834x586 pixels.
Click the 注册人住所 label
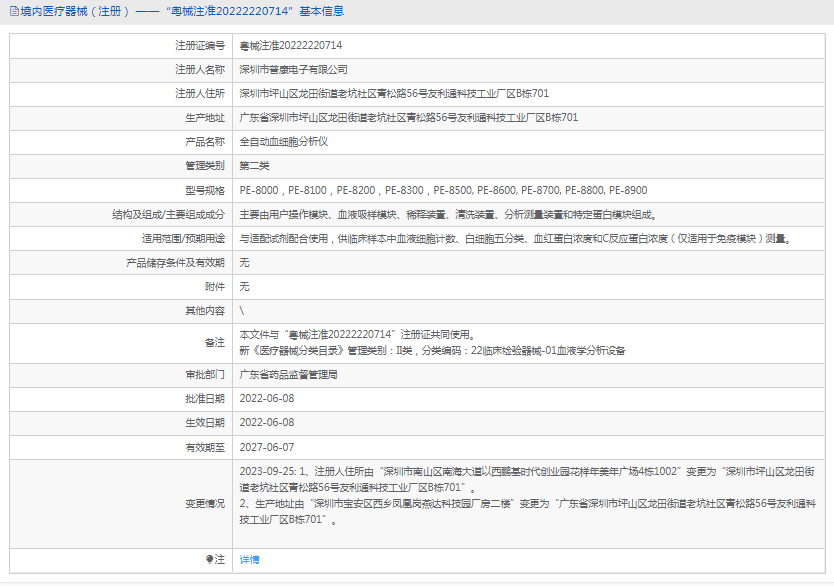pos(200,94)
